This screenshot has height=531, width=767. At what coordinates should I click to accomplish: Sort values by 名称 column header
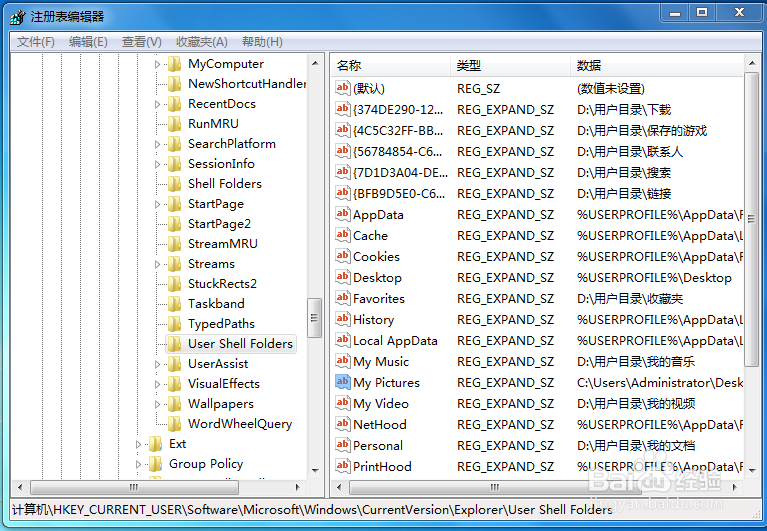click(x=391, y=66)
